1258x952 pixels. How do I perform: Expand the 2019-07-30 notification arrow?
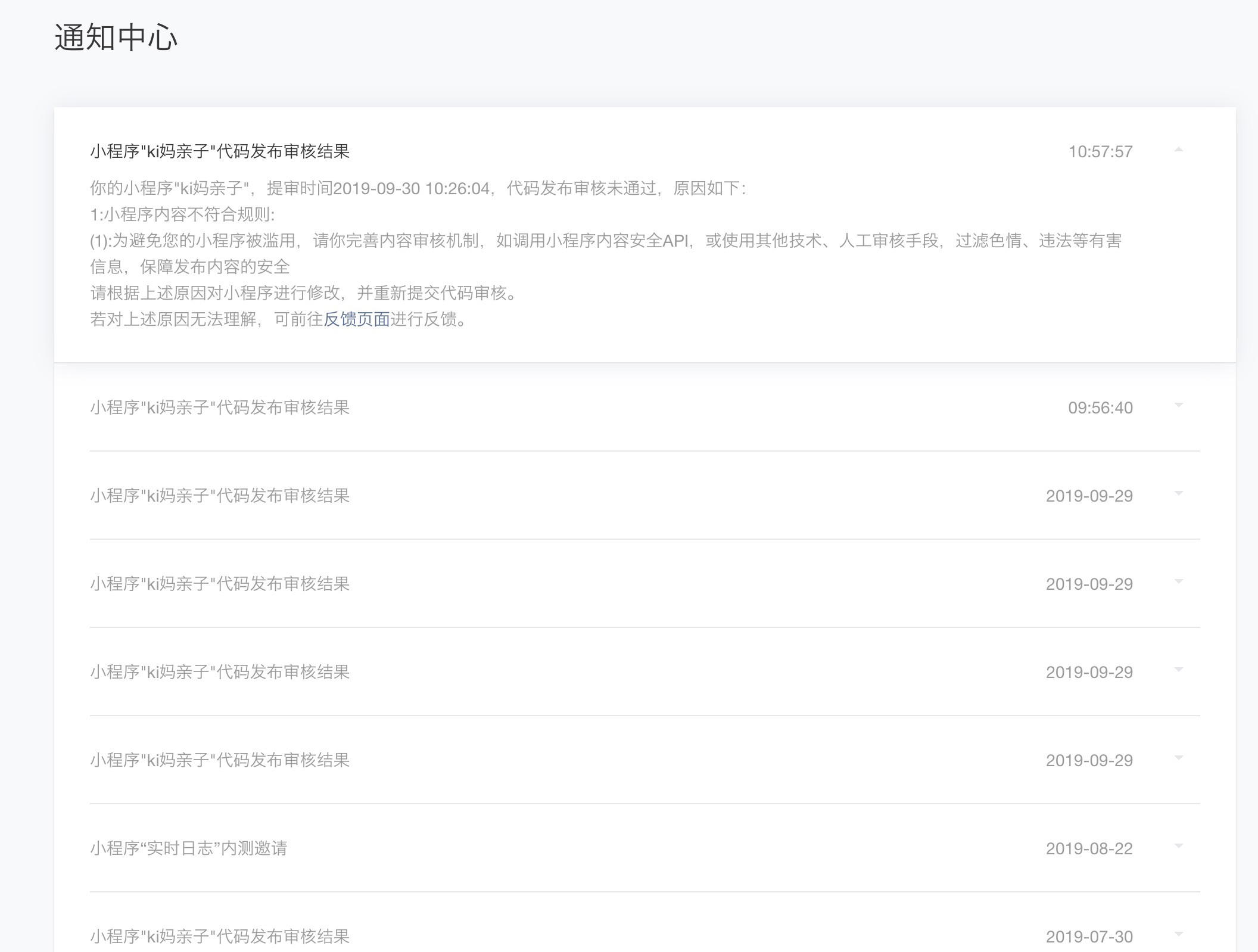coord(1178,935)
